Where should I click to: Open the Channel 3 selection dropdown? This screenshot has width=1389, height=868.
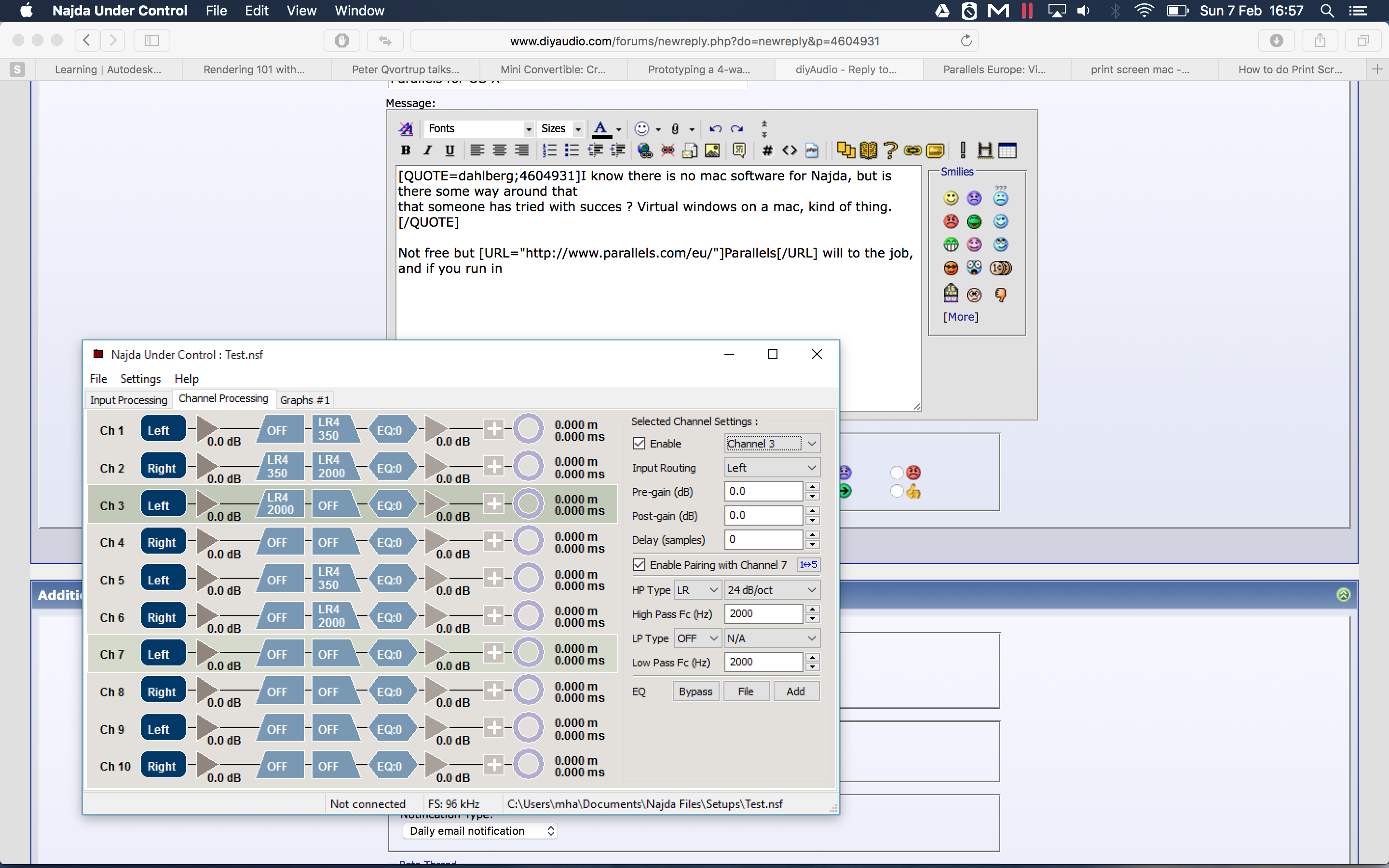click(x=772, y=443)
